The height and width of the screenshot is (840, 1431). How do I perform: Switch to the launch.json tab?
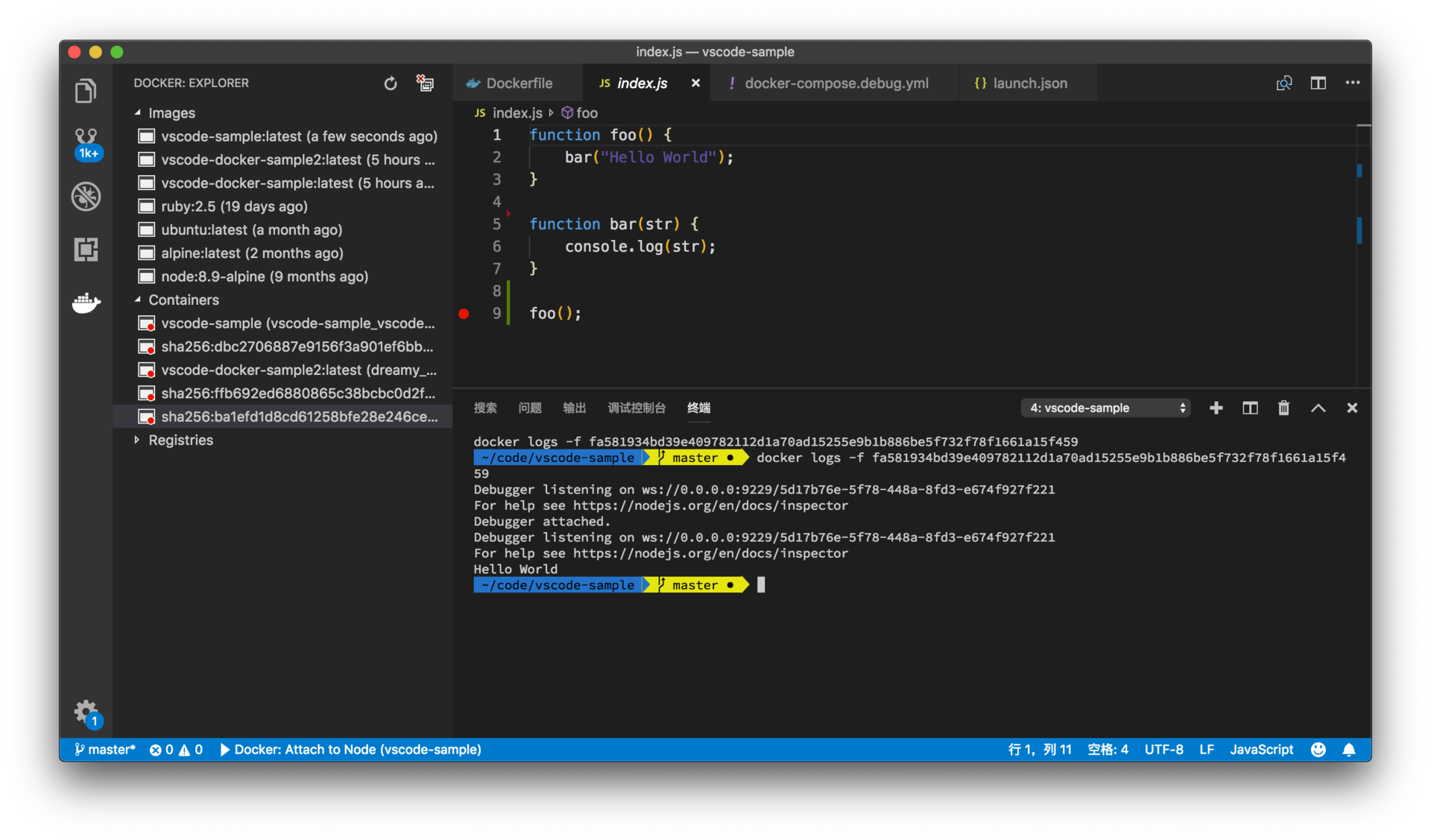[x=1029, y=83]
